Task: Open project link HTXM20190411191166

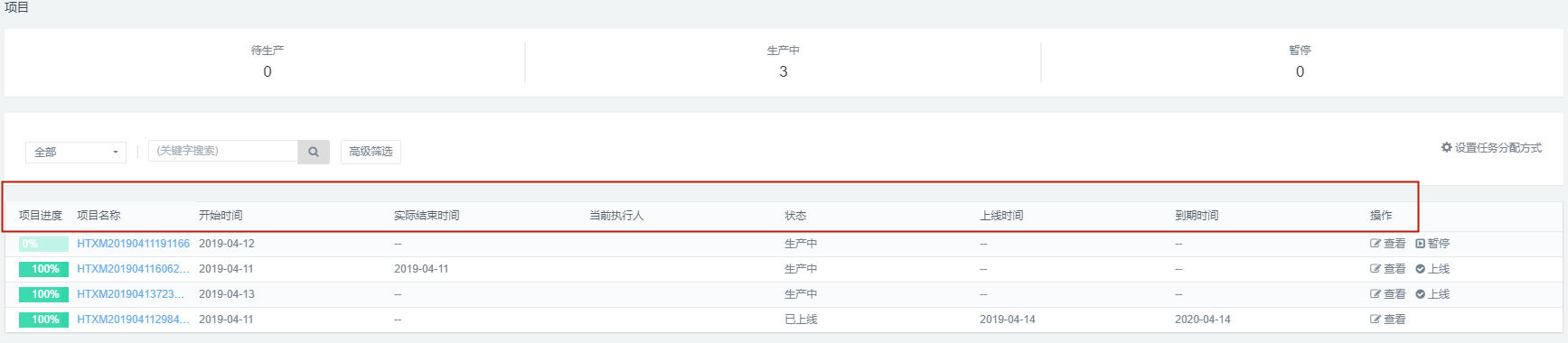Action: tap(133, 244)
